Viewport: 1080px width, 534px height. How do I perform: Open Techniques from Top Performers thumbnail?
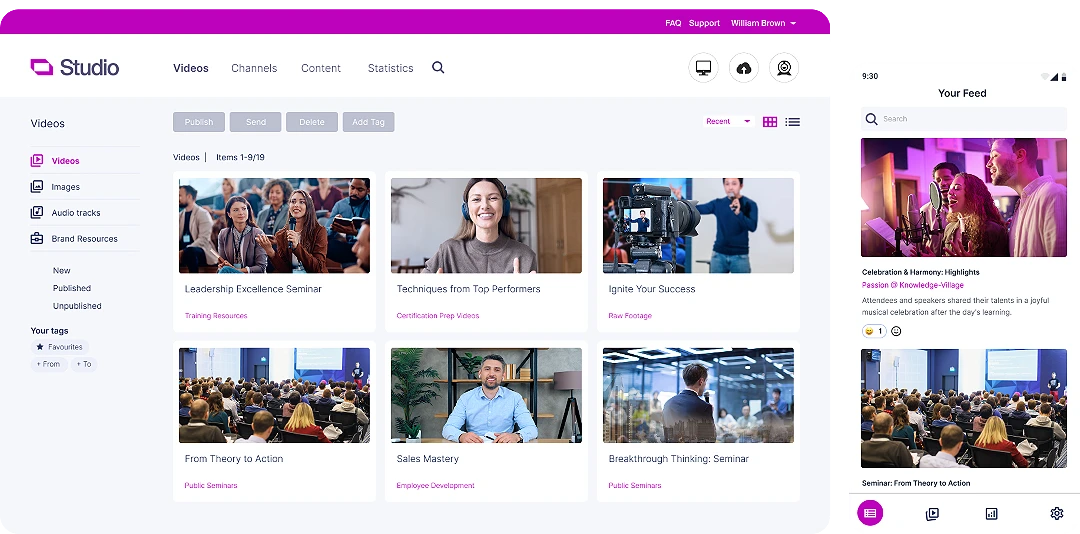[486, 225]
